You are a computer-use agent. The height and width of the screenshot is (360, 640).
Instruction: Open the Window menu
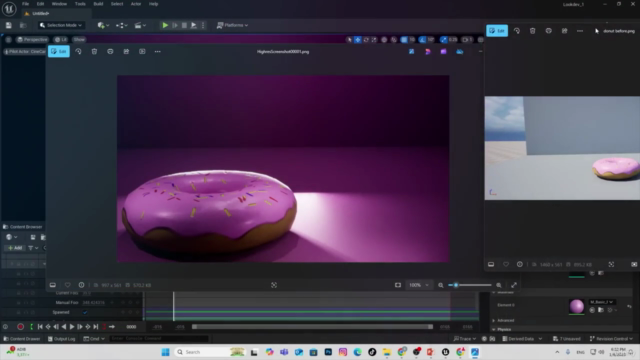pyautogui.click(x=59, y=4)
